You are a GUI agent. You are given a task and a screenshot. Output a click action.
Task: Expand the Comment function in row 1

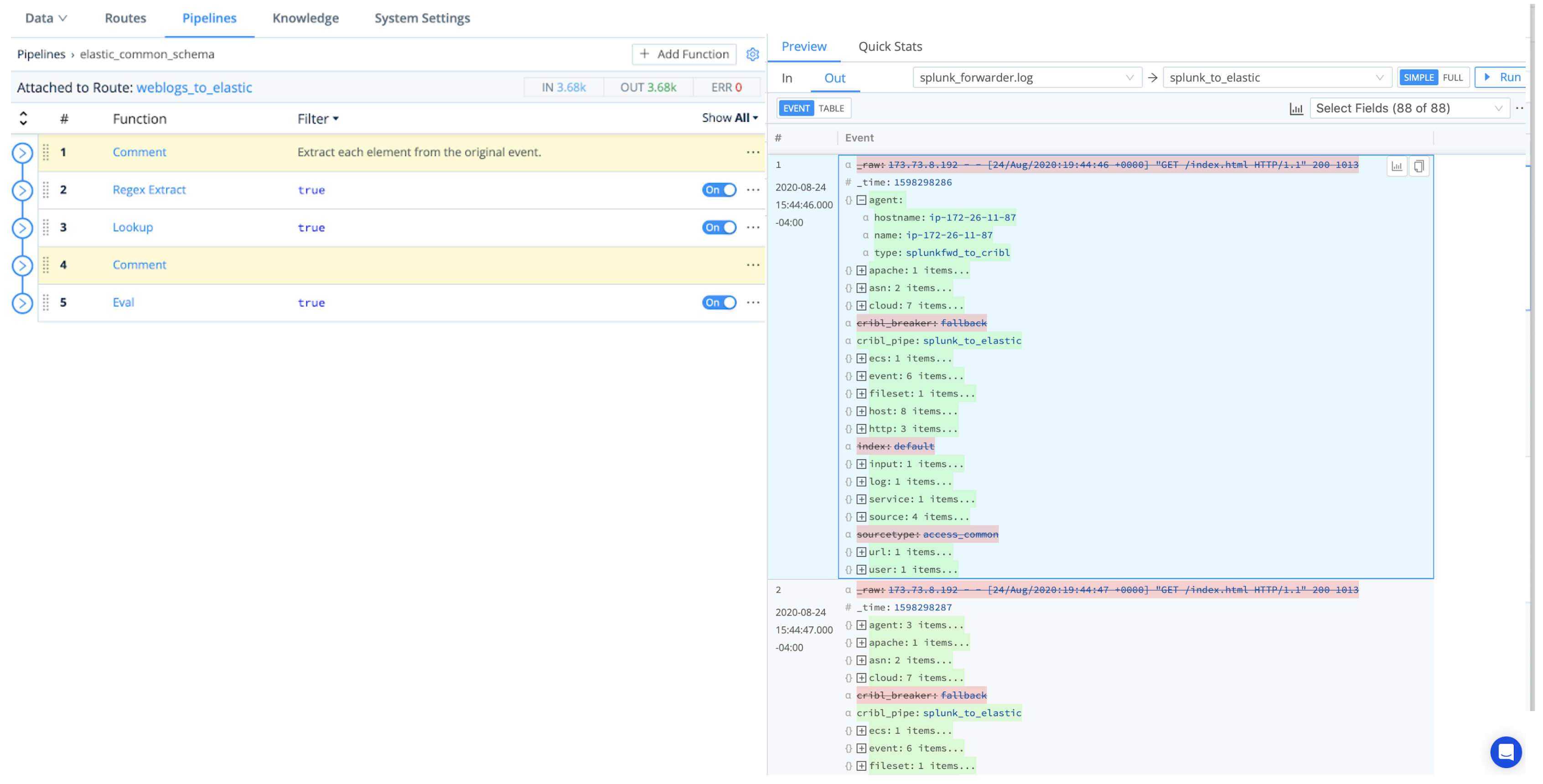tap(22, 153)
